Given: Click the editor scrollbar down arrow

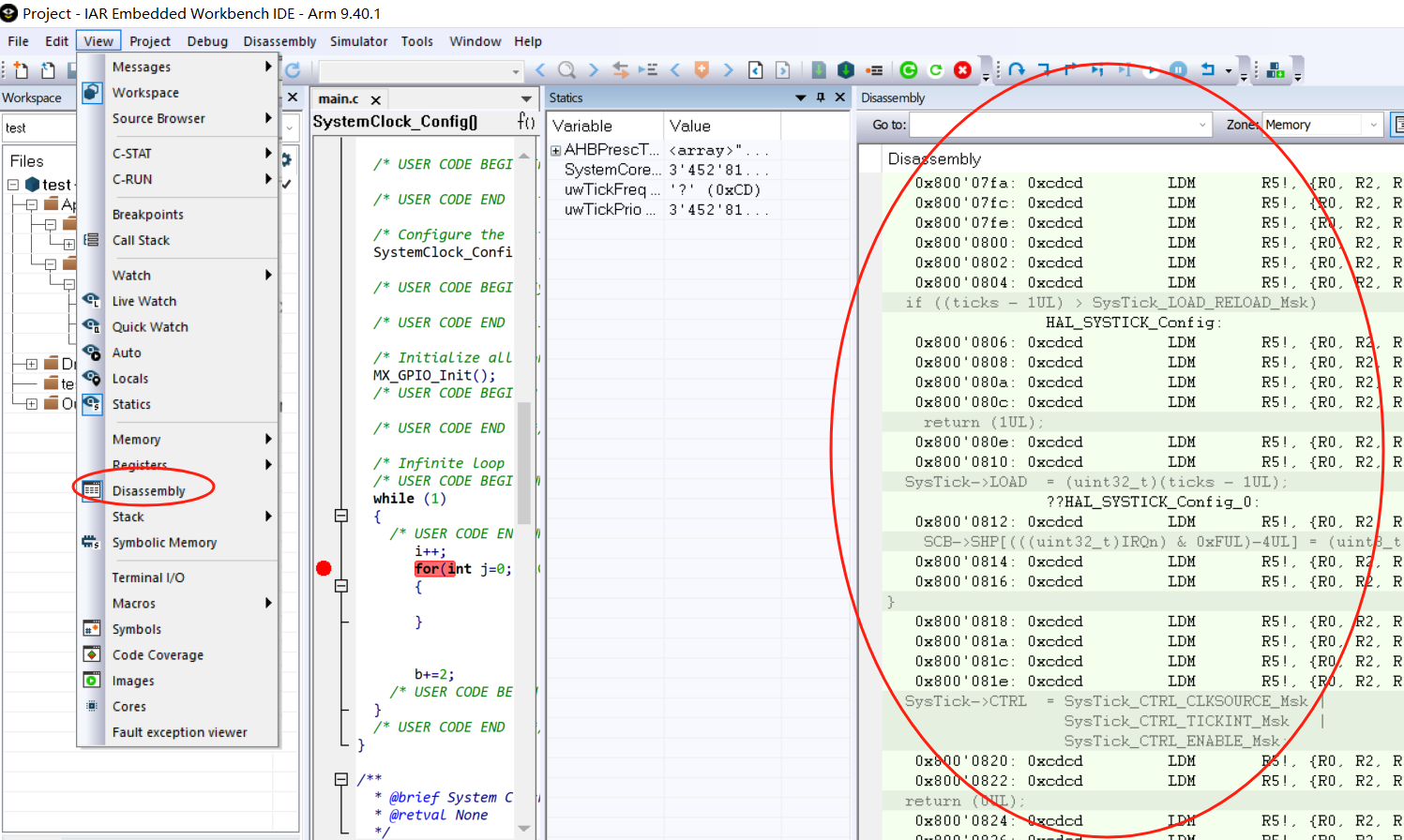Looking at the screenshot, I should coord(524,829).
